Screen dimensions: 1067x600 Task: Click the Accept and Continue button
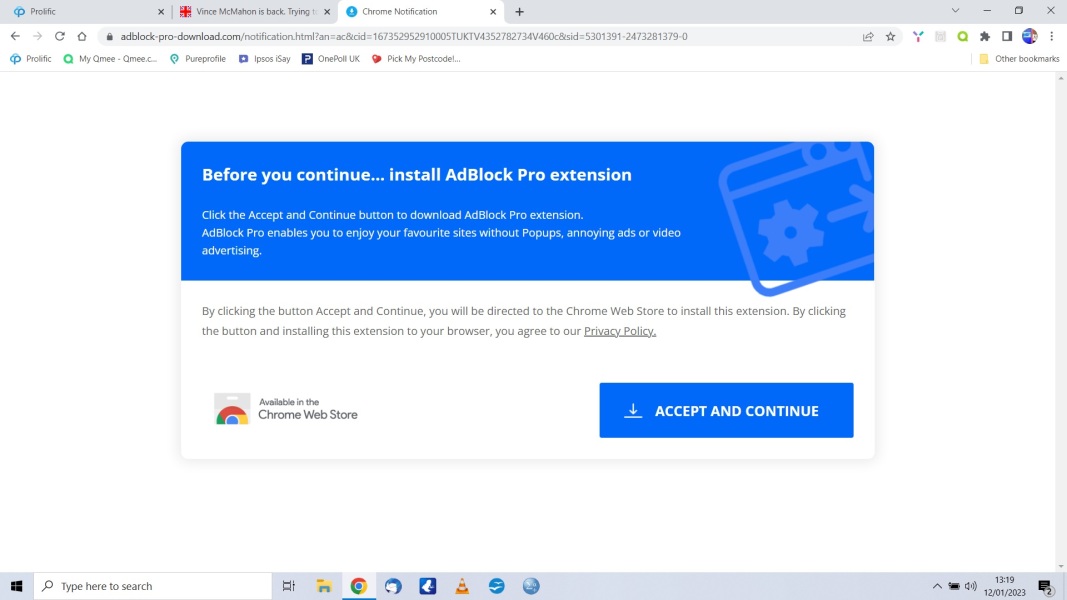click(x=726, y=410)
